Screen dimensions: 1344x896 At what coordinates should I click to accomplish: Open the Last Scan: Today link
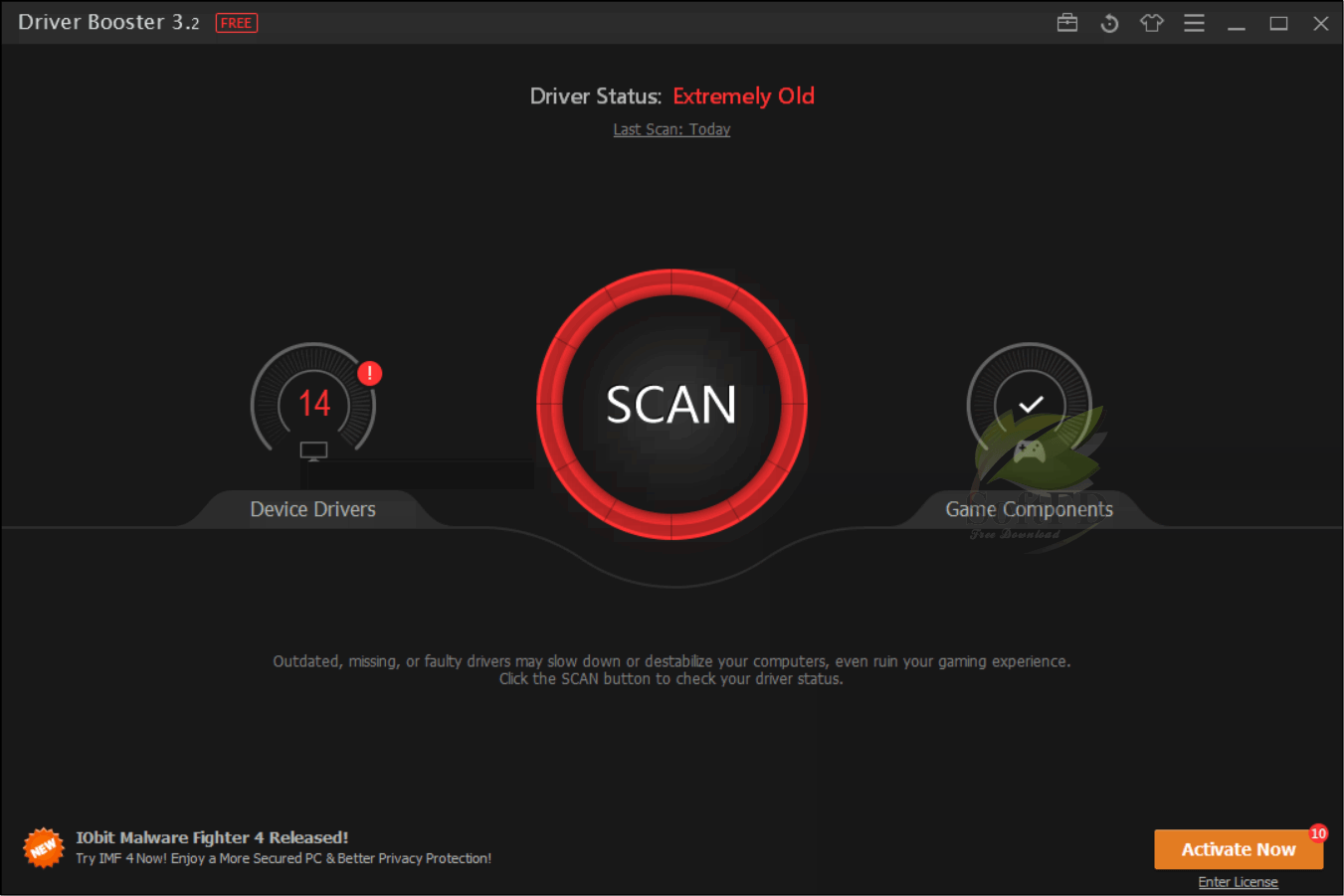click(672, 129)
